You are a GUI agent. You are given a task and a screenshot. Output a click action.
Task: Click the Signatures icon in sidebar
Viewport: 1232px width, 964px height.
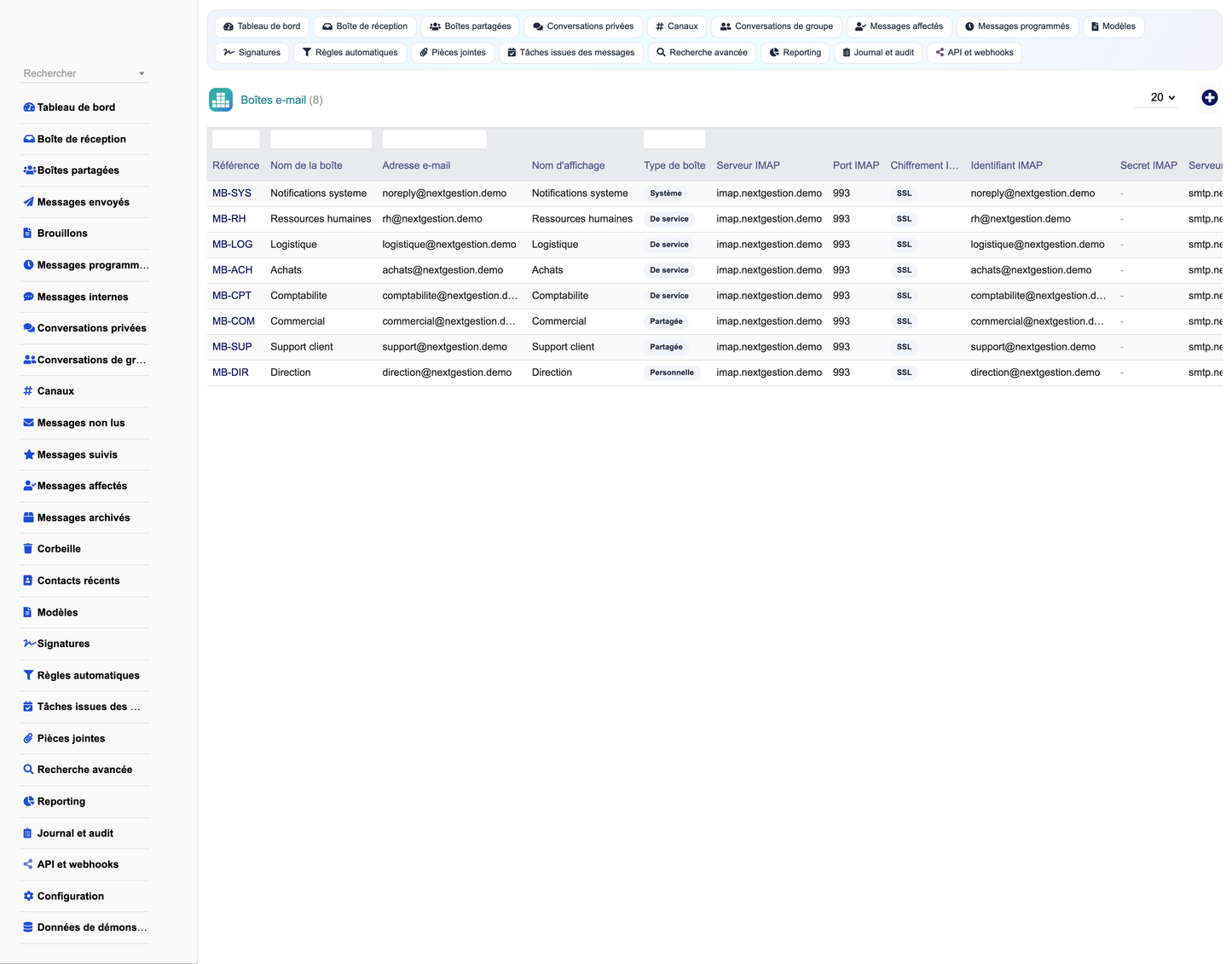tap(29, 644)
